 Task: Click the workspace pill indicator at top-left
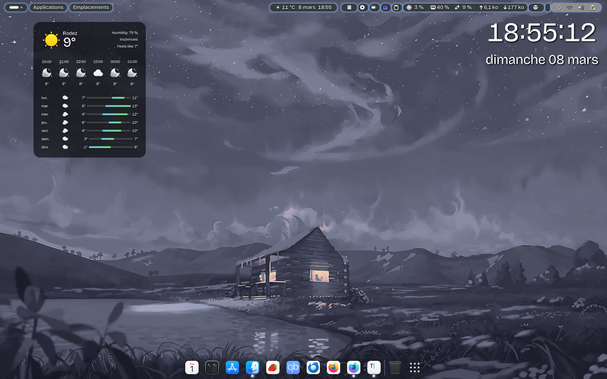pyautogui.click(x=15, y=7)
